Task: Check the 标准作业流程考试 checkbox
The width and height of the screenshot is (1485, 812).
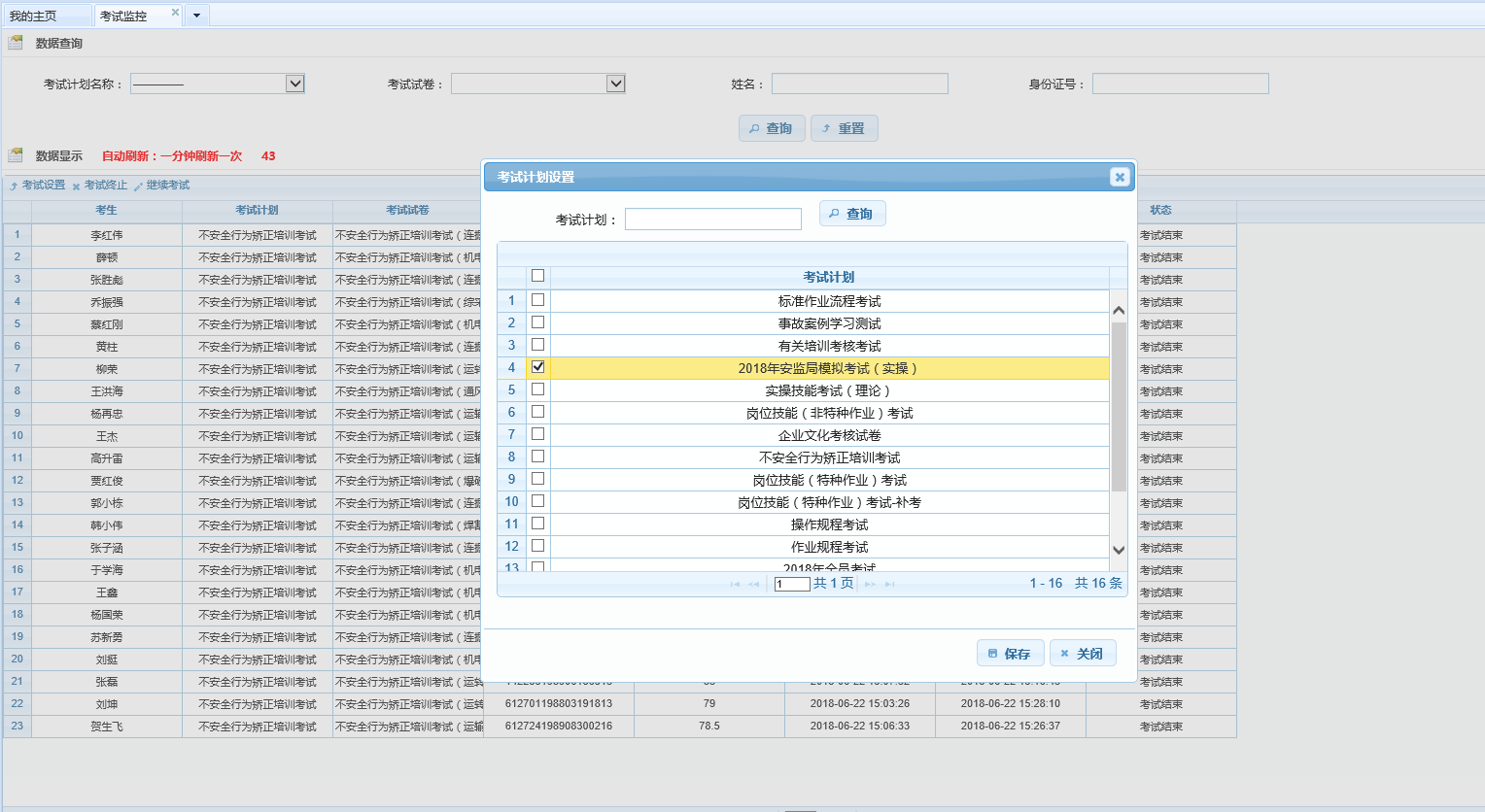Action: coord(537,300)
